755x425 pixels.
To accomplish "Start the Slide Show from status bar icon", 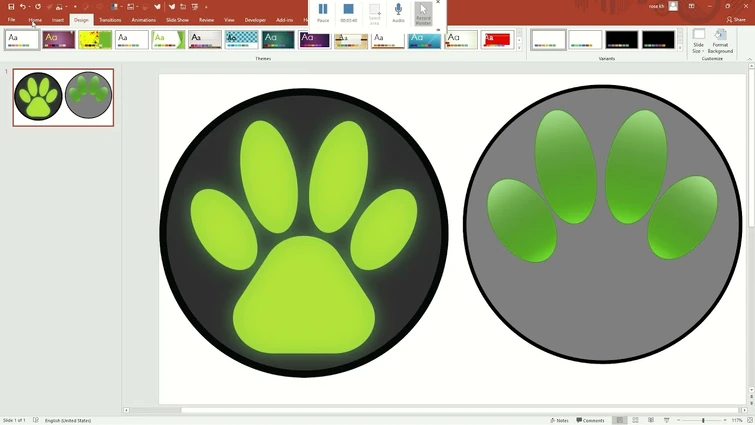I will pyautogui.click(x=666, y=420).
